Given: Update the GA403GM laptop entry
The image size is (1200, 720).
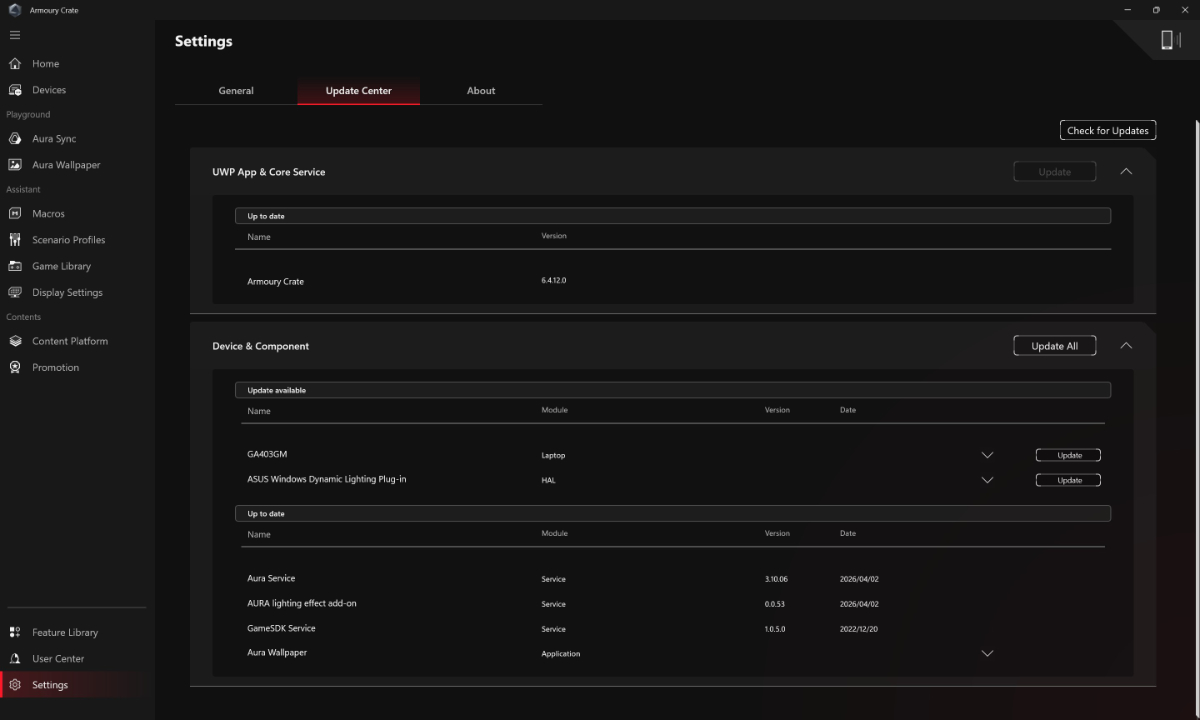Looking at the screenshot, I should click(x=1069, y=455).
